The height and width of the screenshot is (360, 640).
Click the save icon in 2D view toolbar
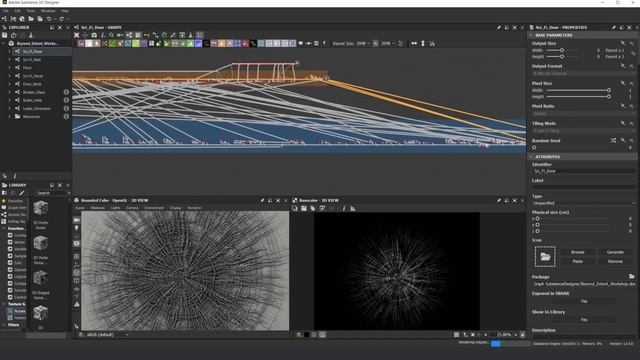(304, 209)
